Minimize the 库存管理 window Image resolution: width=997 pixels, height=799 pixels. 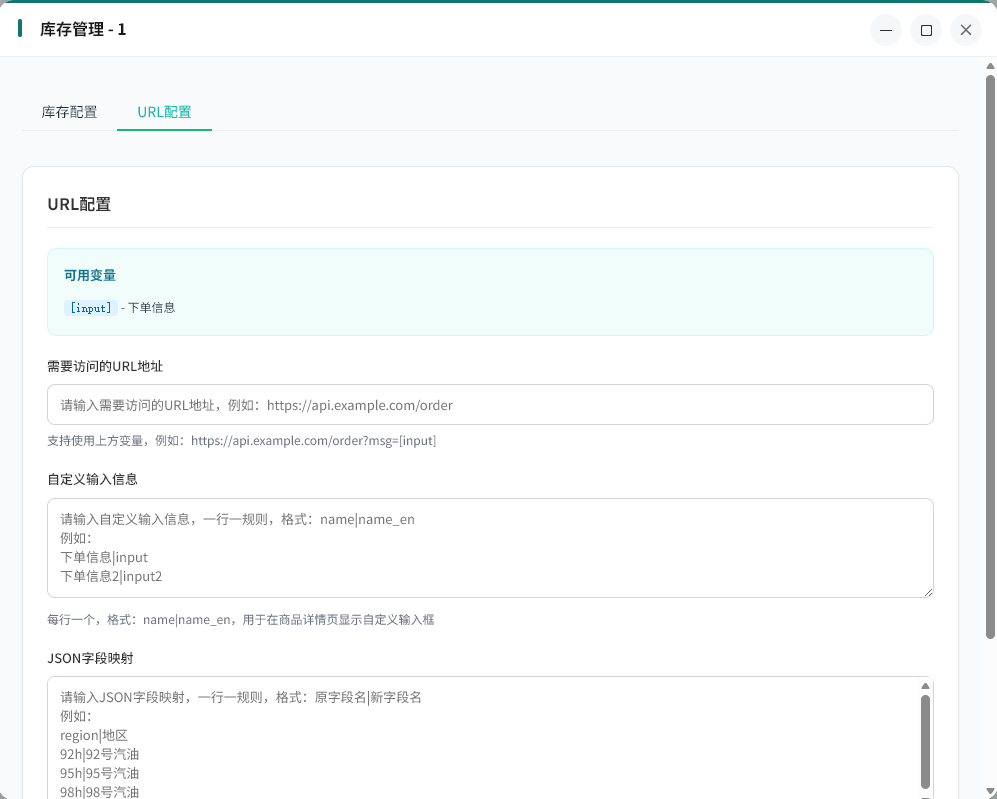[885, 30]
